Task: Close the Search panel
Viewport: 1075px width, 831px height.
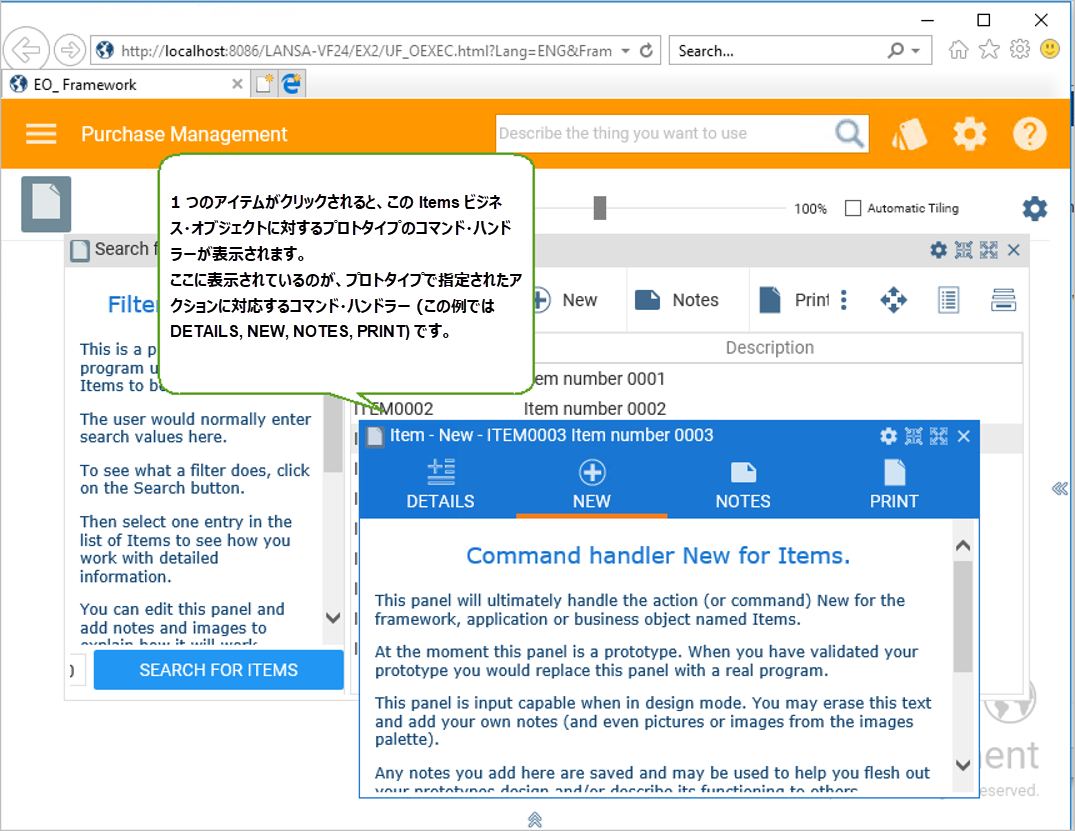Action: [x=1013, y=250]
